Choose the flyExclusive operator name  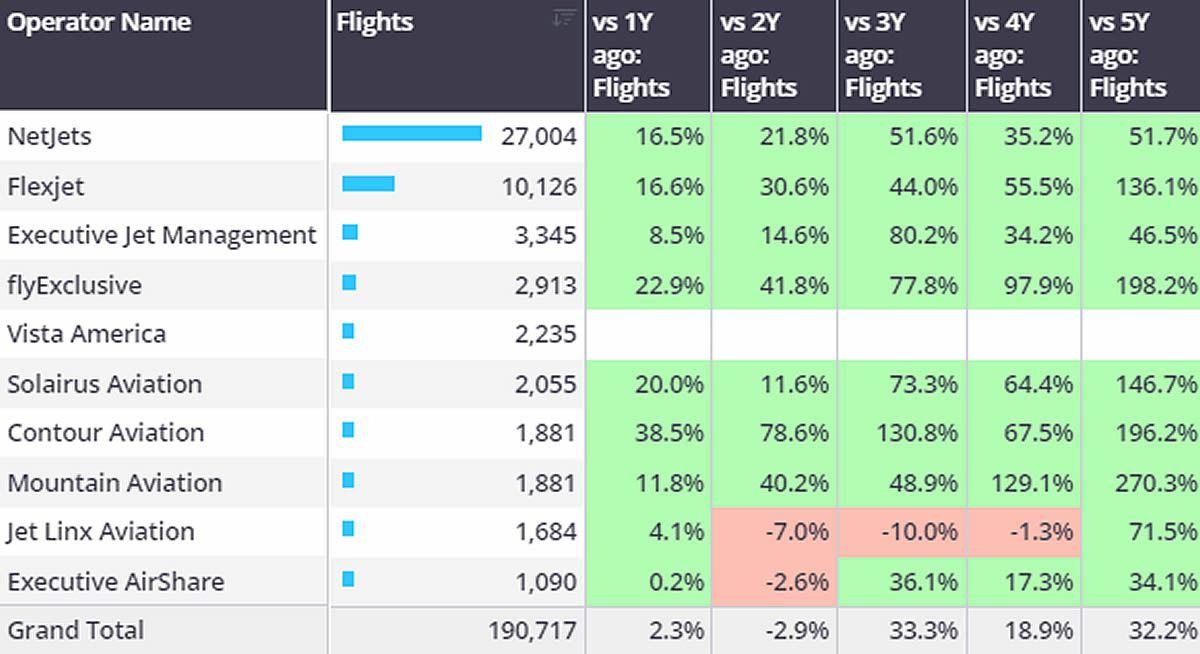click(x=74, y=286)
